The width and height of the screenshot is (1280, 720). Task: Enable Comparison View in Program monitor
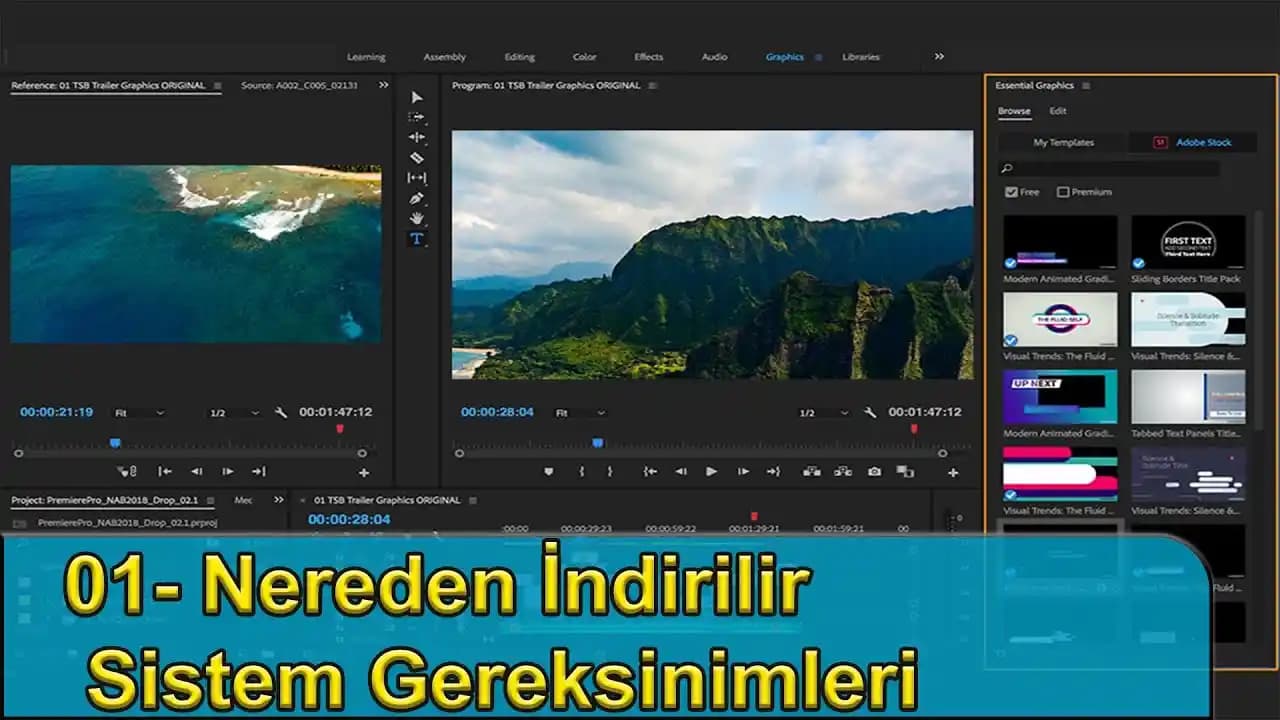(x=903, y=473)
